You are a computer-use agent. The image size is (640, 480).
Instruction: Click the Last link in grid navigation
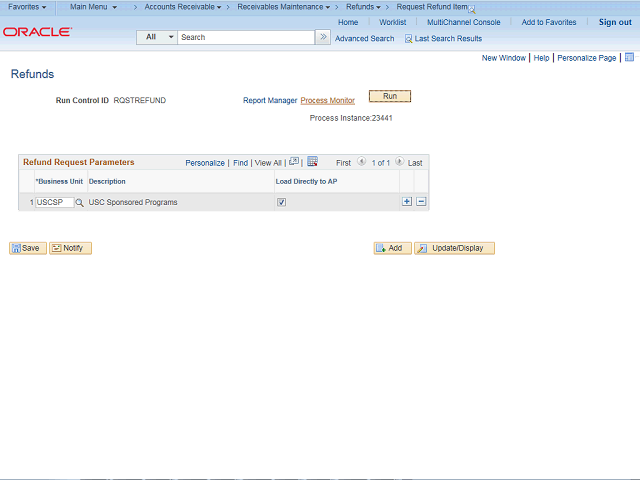coord(415,163)
